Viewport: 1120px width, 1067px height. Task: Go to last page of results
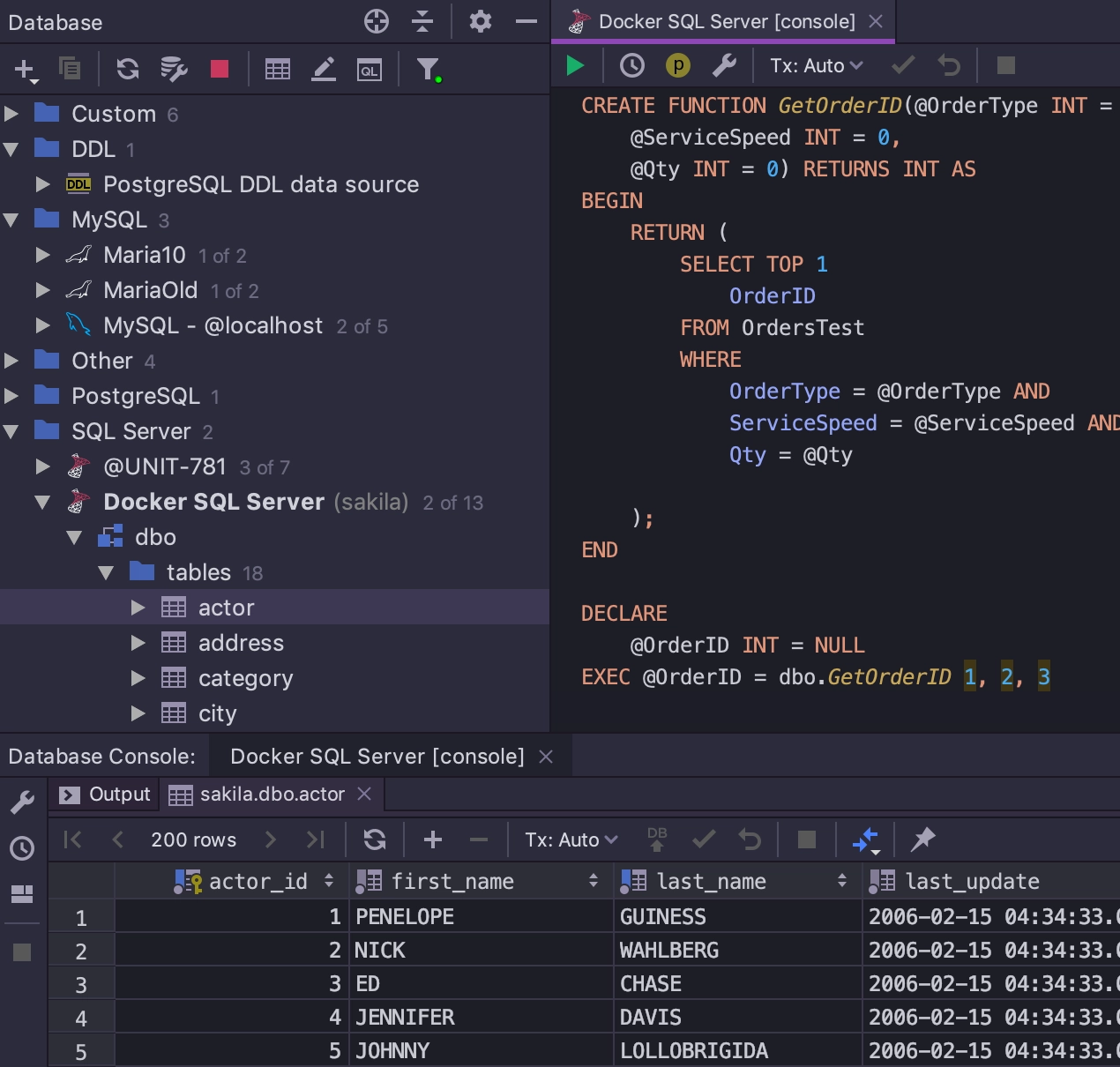pyautogui.click(x=315, y=839)
